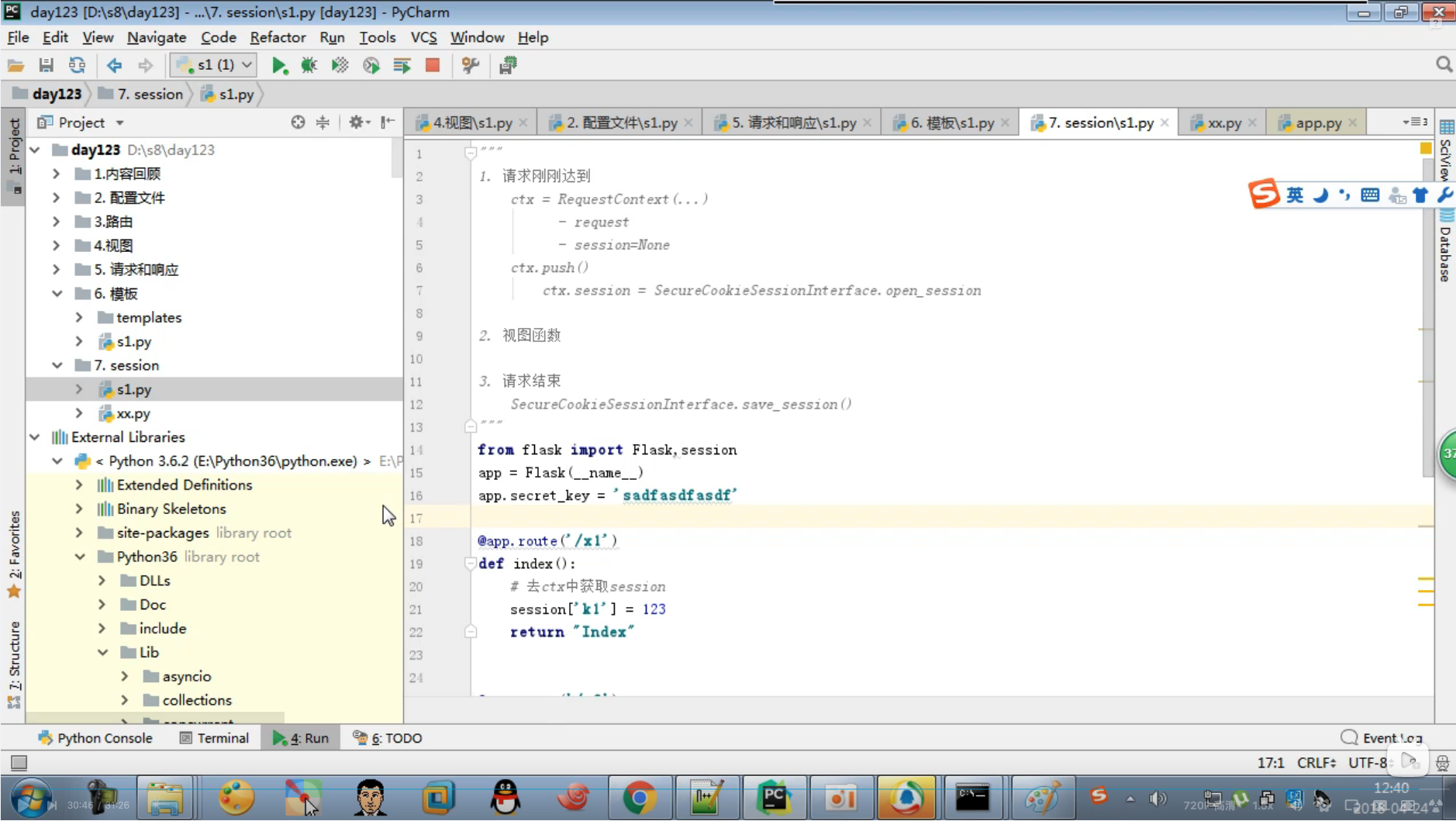Open file with the folder toolbar icon

(x=16, y=65)
